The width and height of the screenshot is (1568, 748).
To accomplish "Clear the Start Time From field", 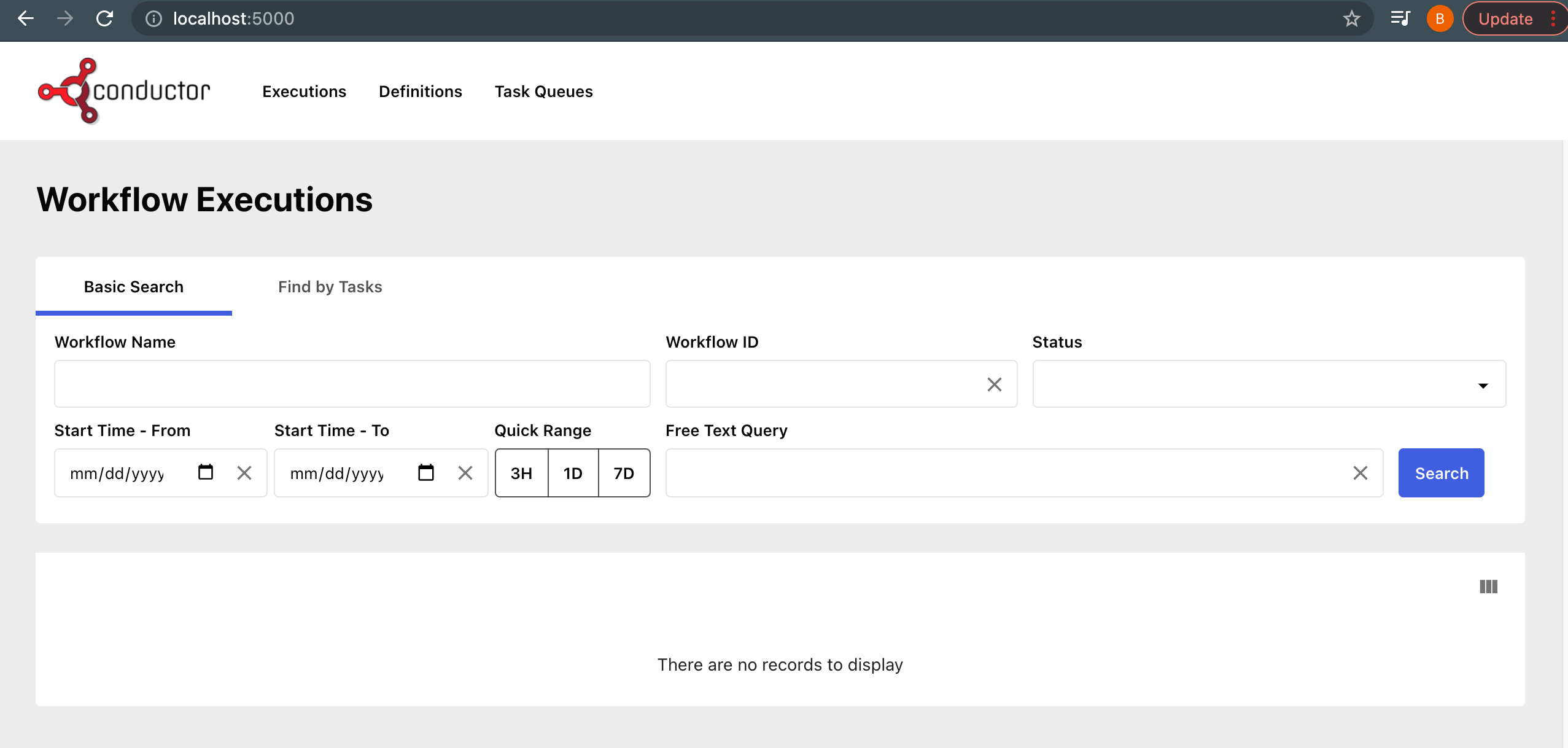I will (244, 473).
